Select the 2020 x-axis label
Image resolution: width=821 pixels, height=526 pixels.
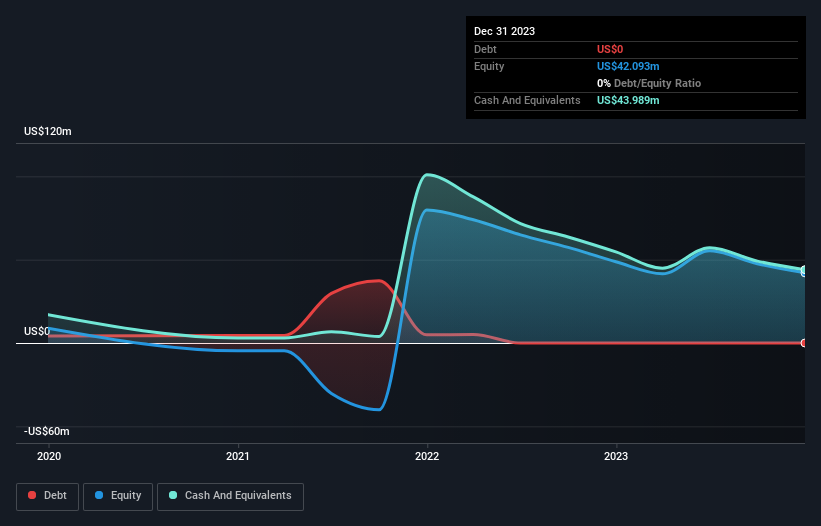49,456
